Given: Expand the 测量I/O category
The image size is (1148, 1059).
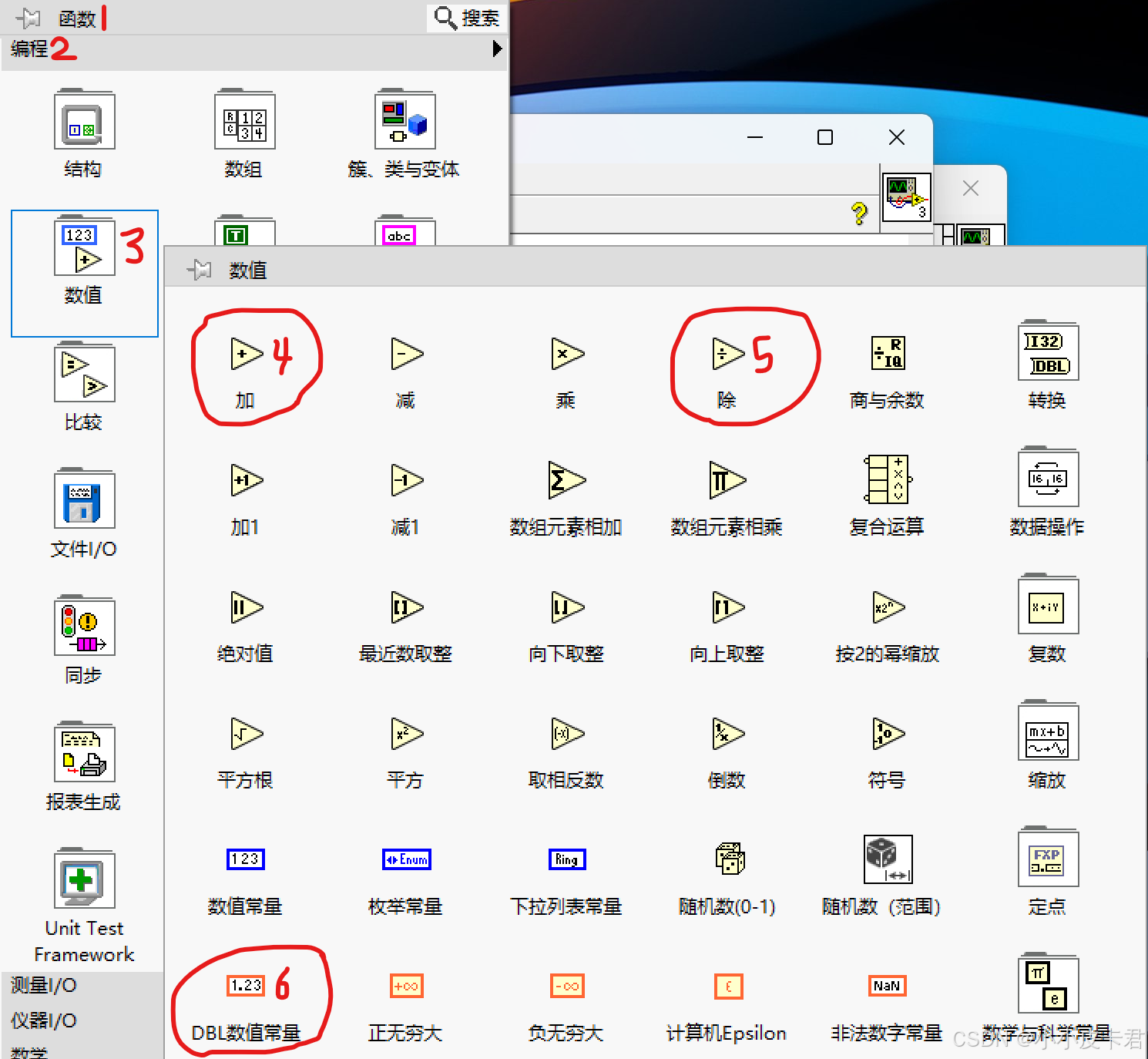Looking at the screenshot, I should [44, 985].
